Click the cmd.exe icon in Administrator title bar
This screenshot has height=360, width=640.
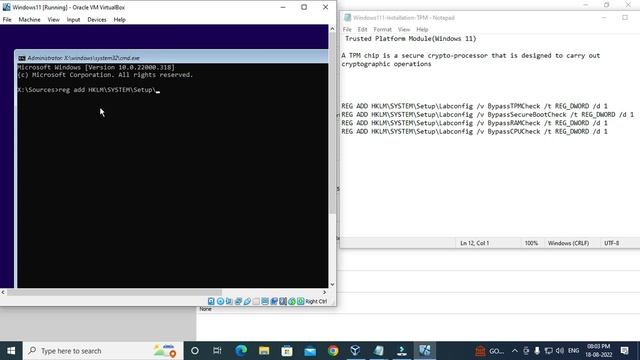click(x=22, y=58)
